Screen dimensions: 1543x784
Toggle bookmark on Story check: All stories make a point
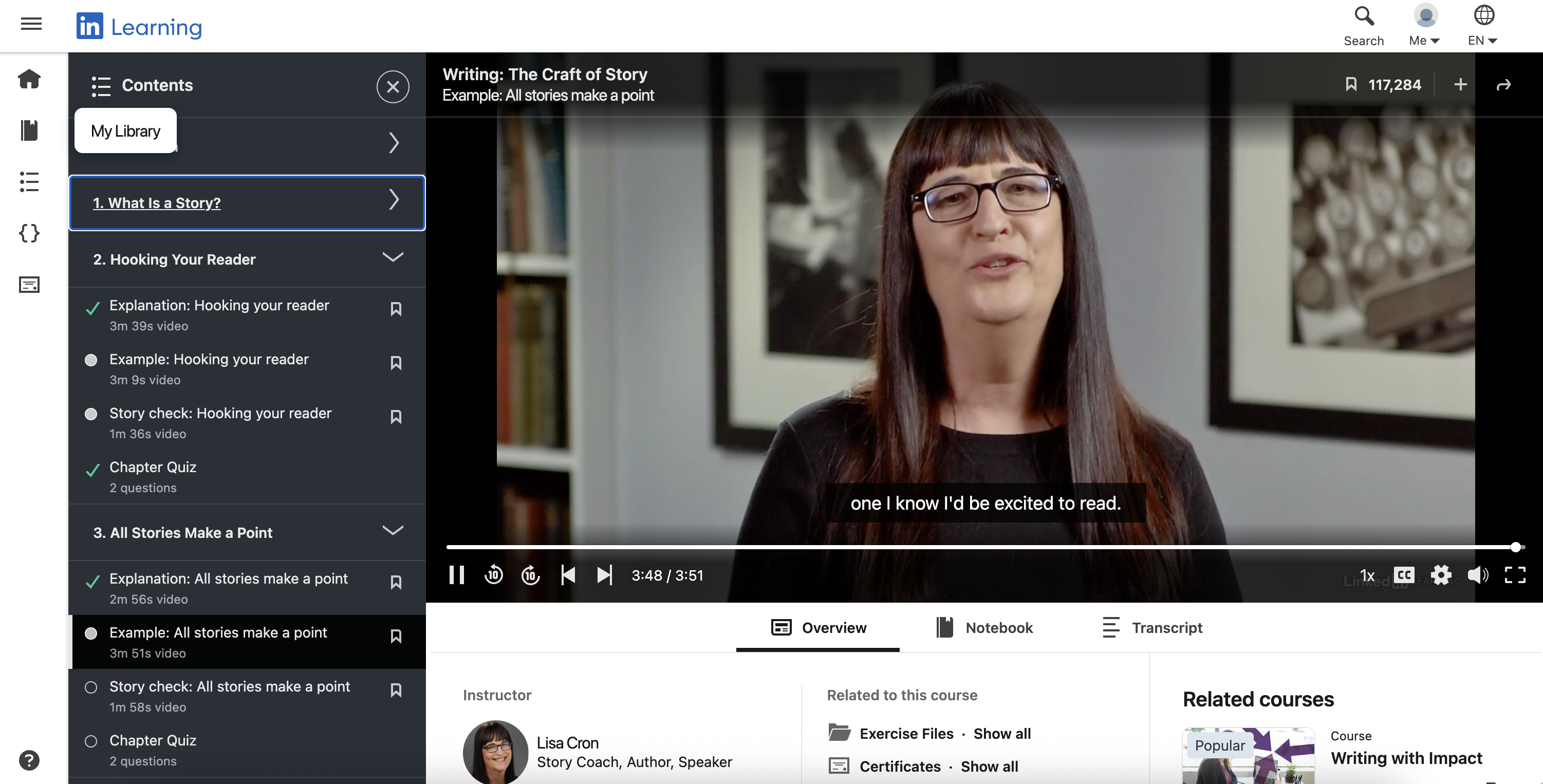click(396, 690)
